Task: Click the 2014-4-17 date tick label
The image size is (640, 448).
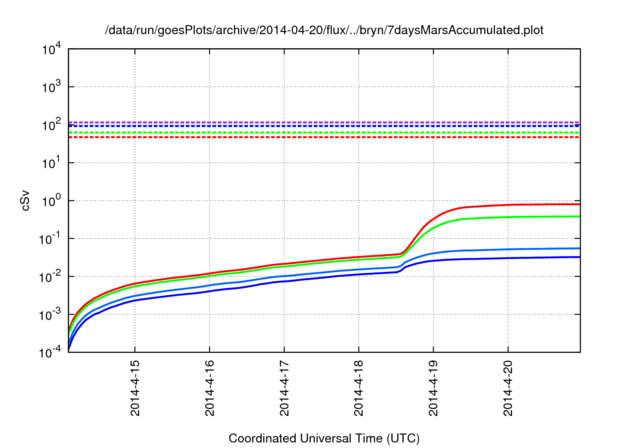Action: pyautogui.click(x=284, y=388)
